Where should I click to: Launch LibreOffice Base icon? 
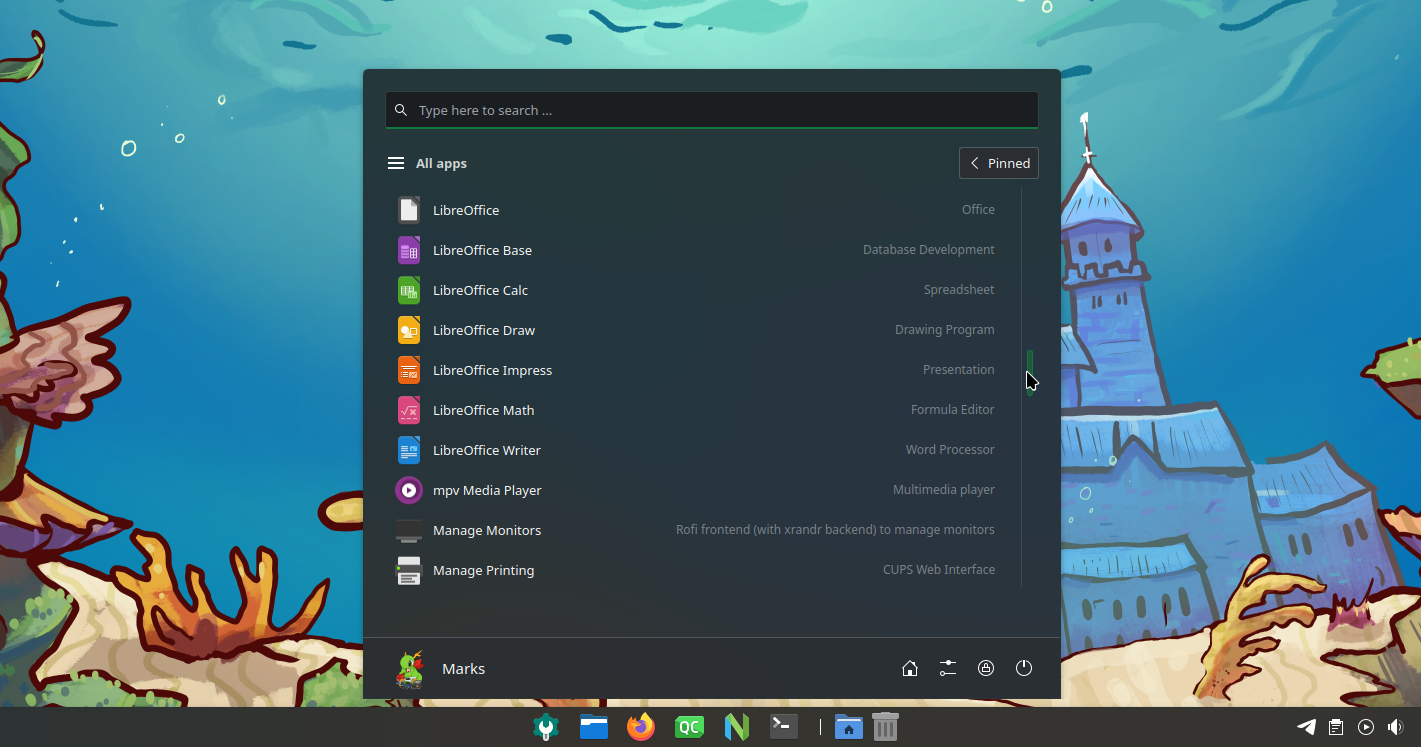[x=408, y=250]
